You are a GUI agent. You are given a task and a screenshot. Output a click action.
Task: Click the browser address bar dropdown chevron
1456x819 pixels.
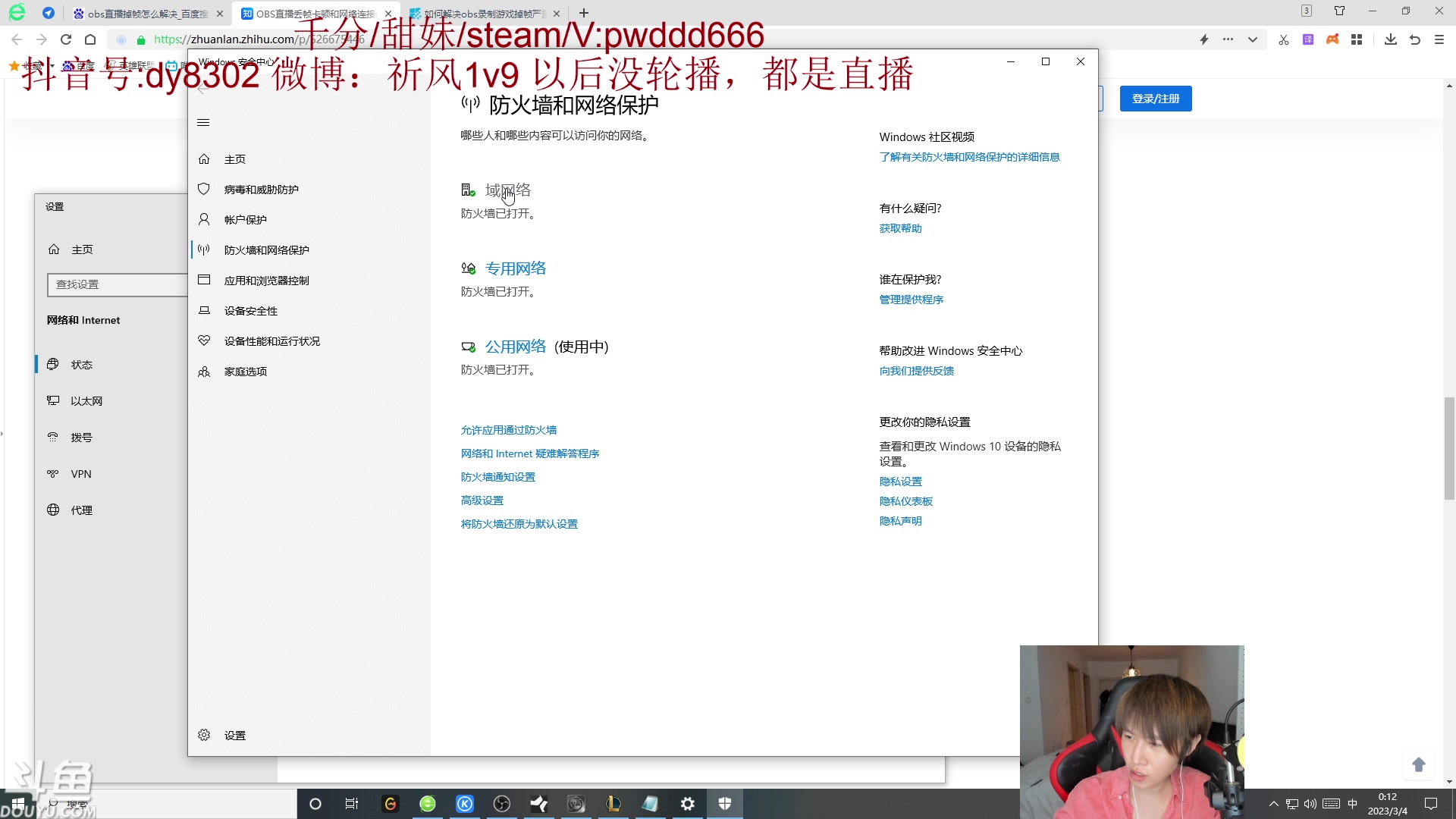click(1252, 39)
